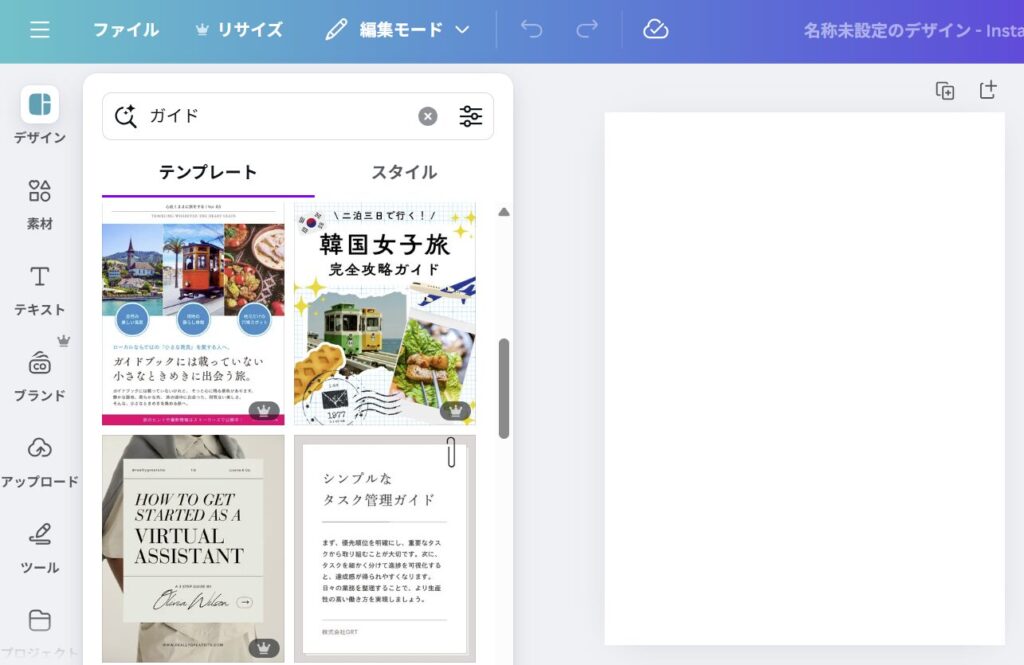Open search filter options

point(471,116)
